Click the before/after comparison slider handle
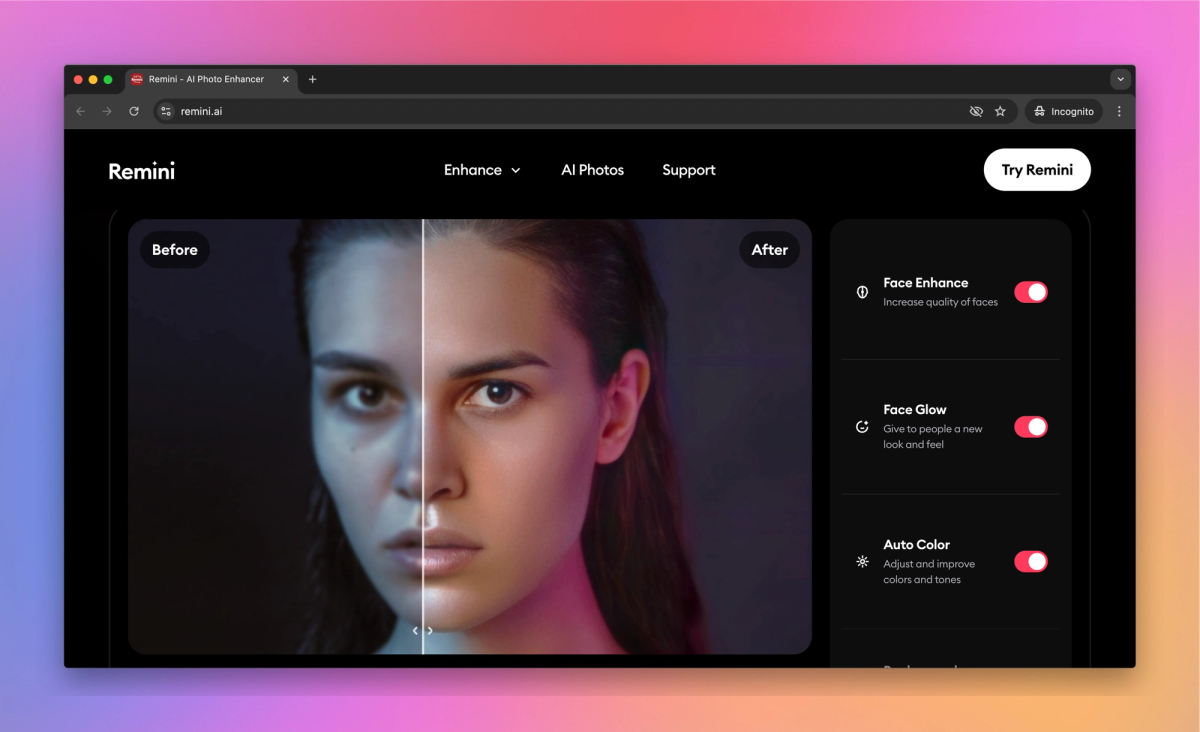 (423, 631)
